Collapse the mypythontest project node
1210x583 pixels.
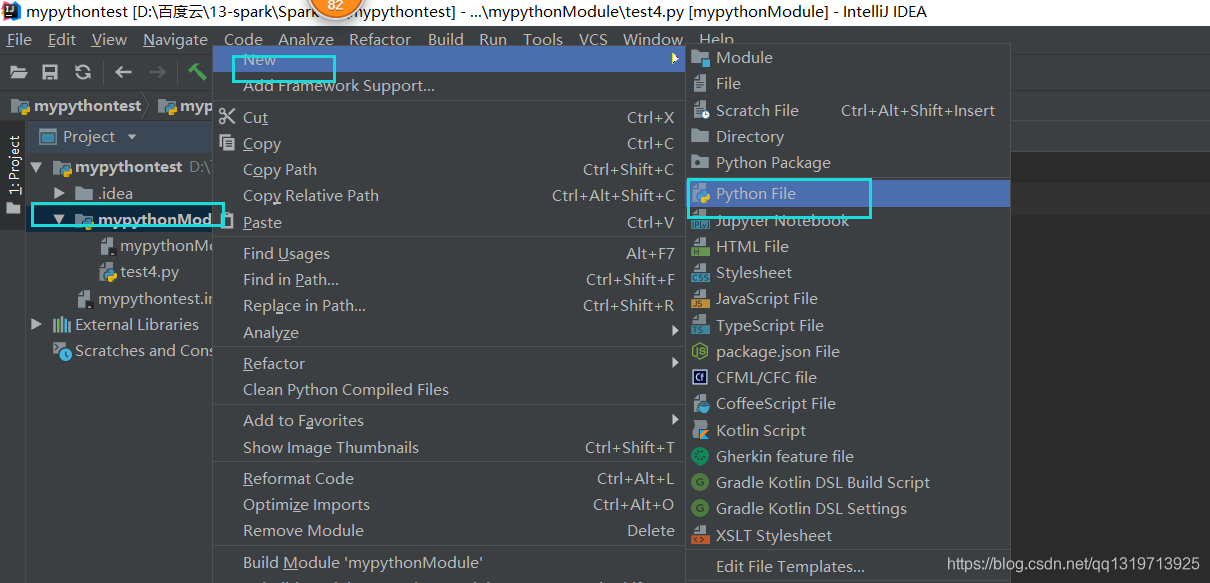pos(36,167)
